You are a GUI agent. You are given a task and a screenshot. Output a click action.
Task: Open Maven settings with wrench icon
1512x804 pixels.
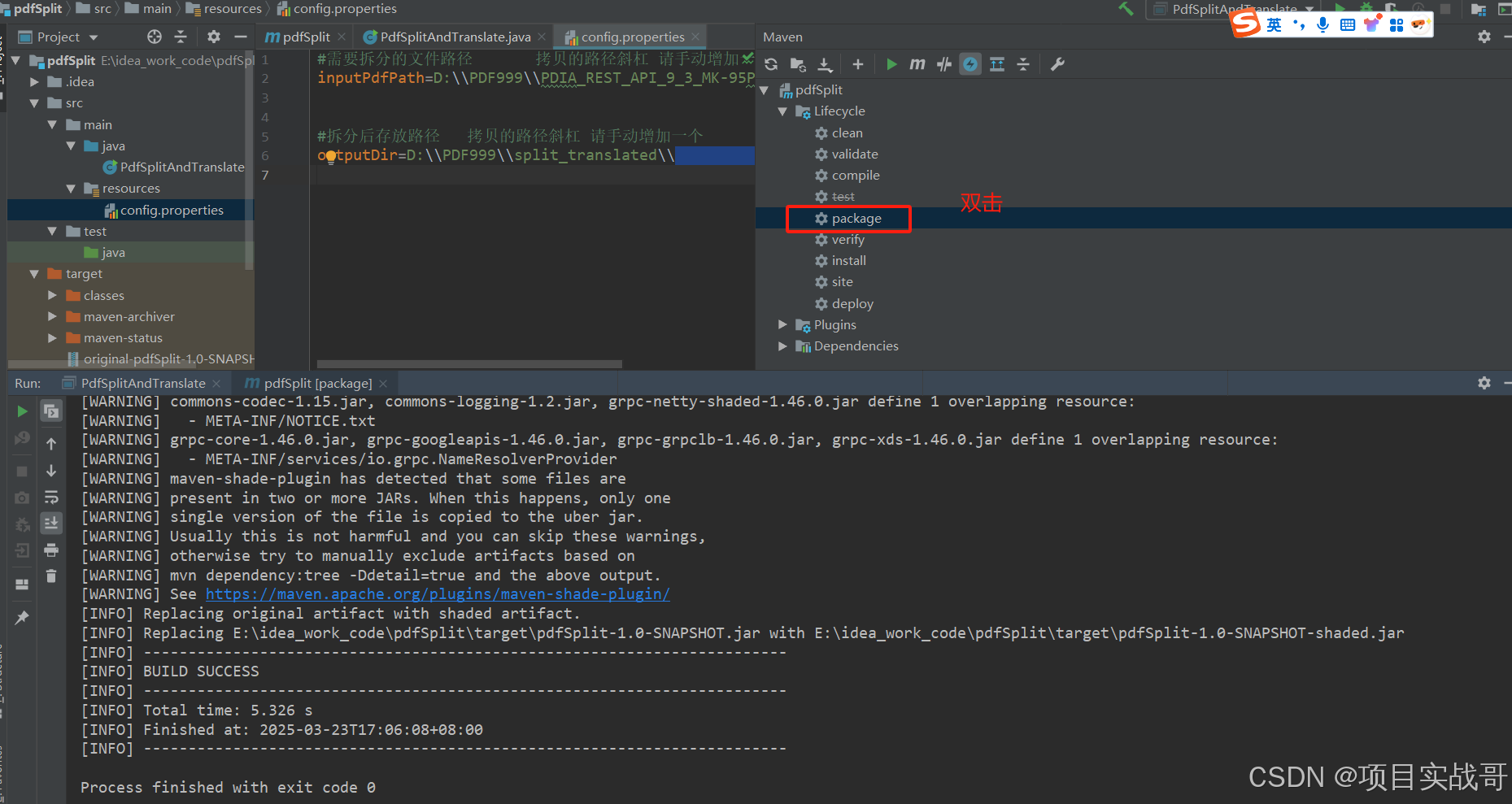(1057, 64)
